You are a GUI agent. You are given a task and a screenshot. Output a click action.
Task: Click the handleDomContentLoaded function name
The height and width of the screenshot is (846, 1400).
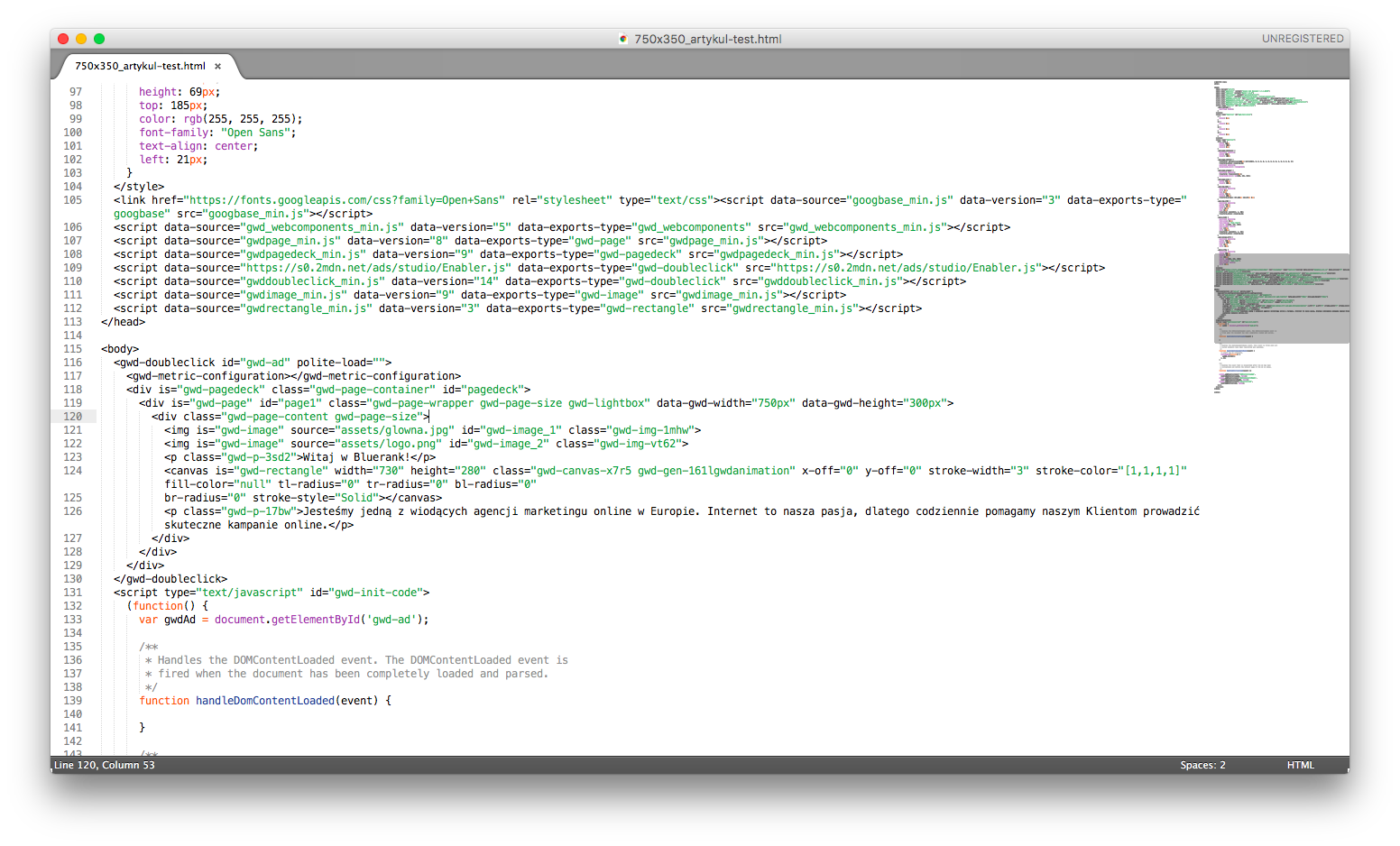coord(265,701)
